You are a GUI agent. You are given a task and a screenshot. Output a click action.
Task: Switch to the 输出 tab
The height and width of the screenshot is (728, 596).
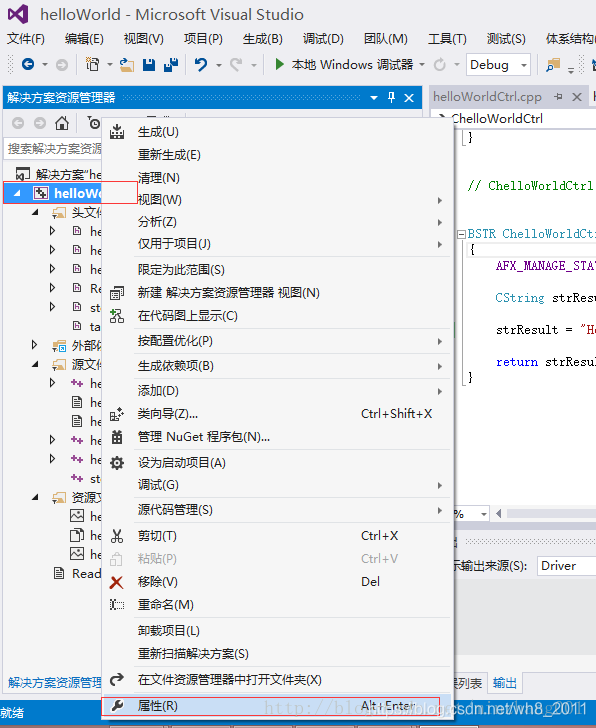click(505, 683)
